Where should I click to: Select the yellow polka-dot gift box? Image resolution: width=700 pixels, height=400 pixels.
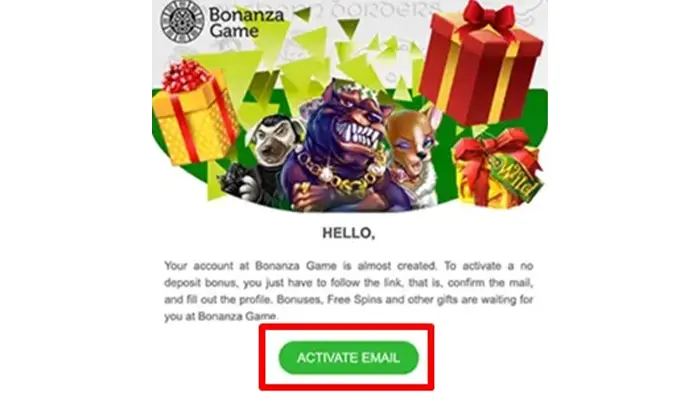tap(196, 118)
